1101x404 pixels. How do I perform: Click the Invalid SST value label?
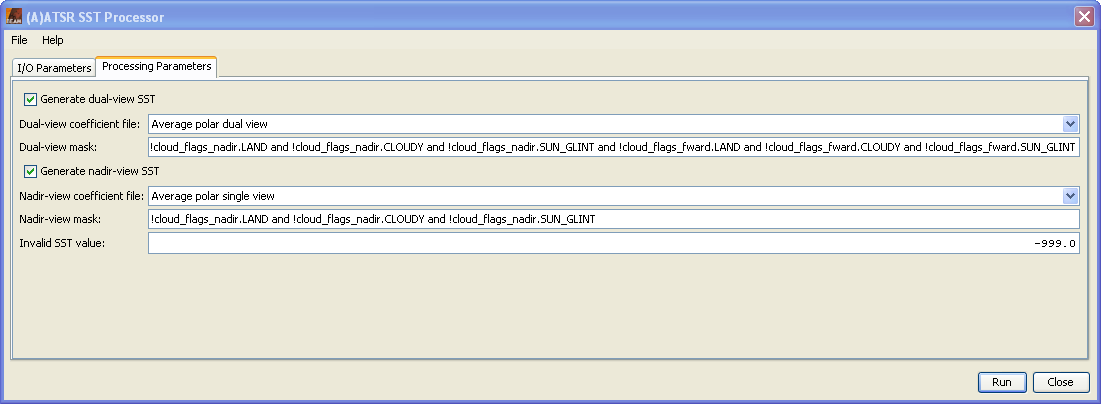click(62, 244)
